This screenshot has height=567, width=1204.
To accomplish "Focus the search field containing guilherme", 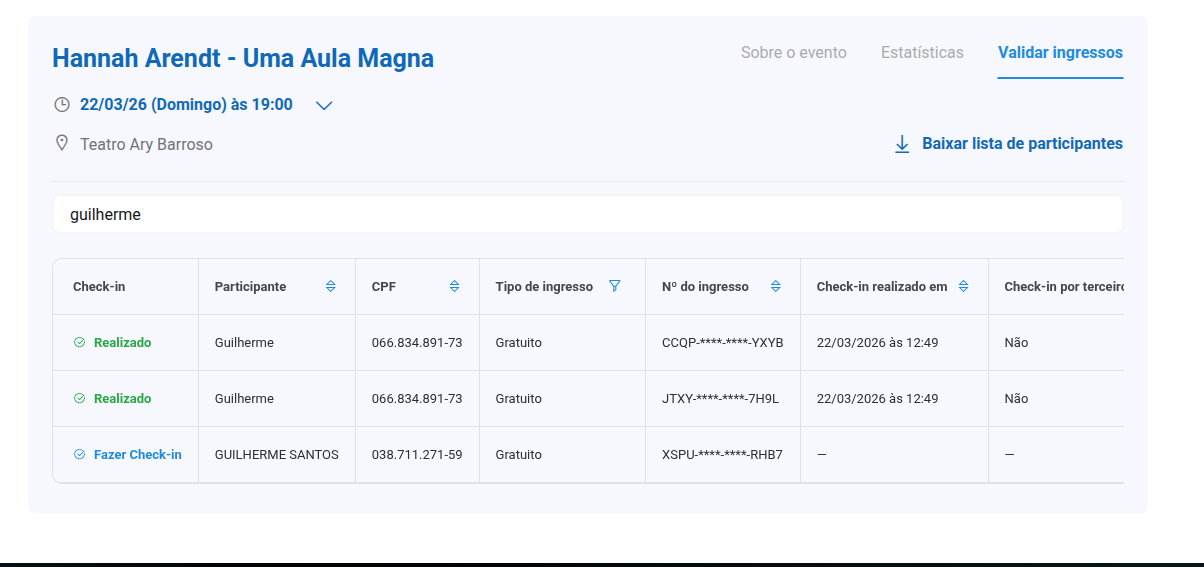I will click(x=587, y=215).
